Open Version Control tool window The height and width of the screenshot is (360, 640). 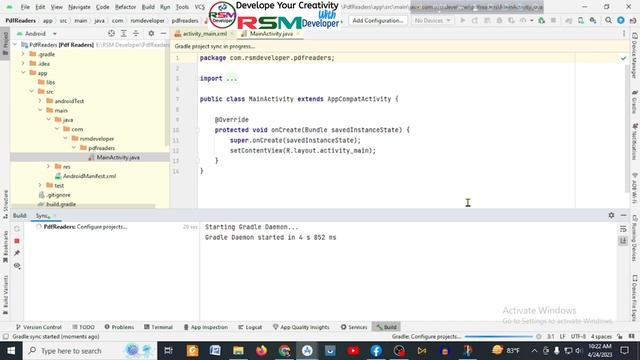tap(38, 327)
